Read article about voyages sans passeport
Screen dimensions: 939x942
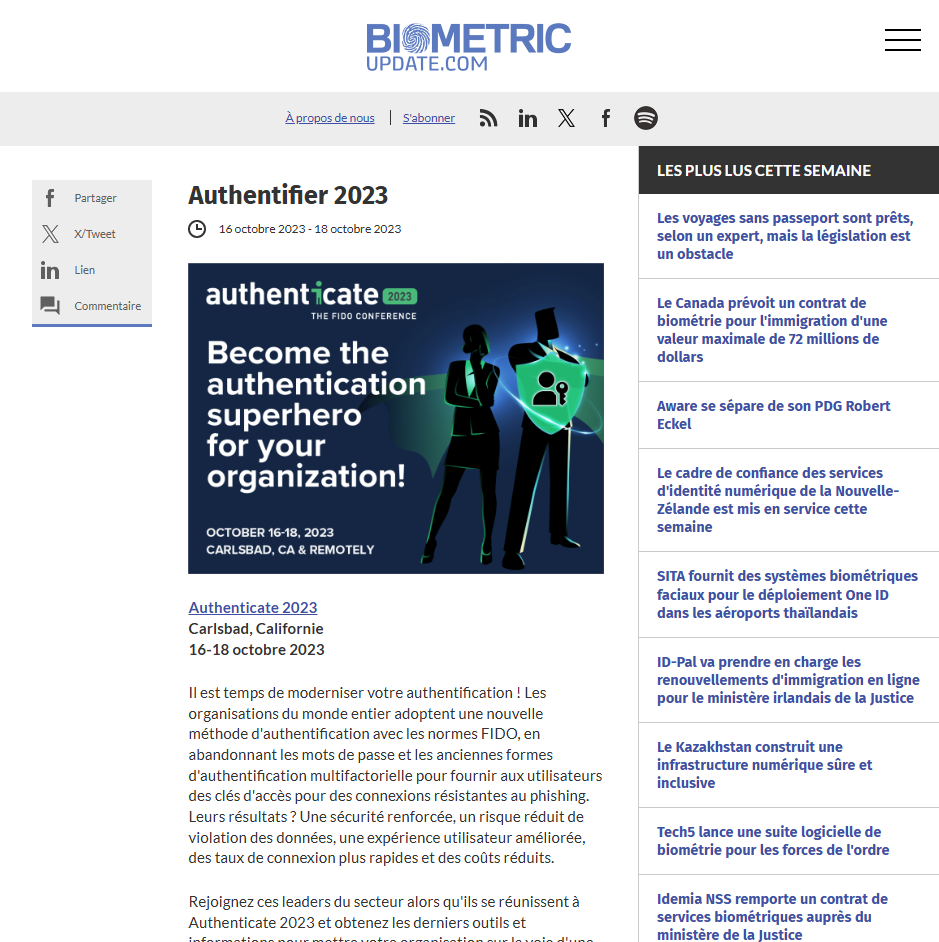click(784, 236)
